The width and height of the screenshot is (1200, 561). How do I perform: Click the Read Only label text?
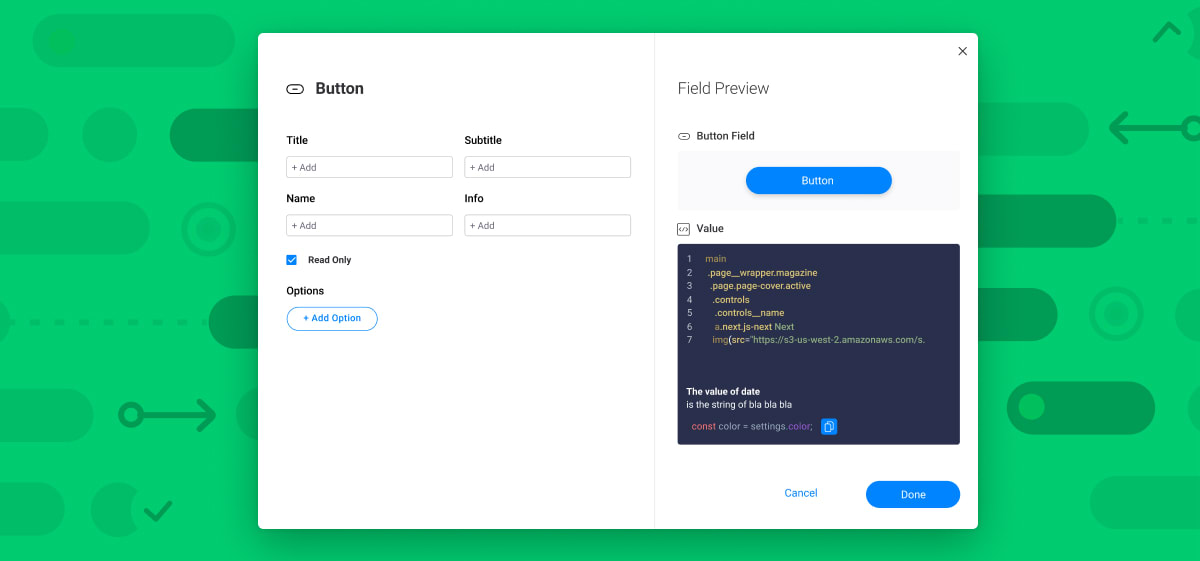point(329,260)
